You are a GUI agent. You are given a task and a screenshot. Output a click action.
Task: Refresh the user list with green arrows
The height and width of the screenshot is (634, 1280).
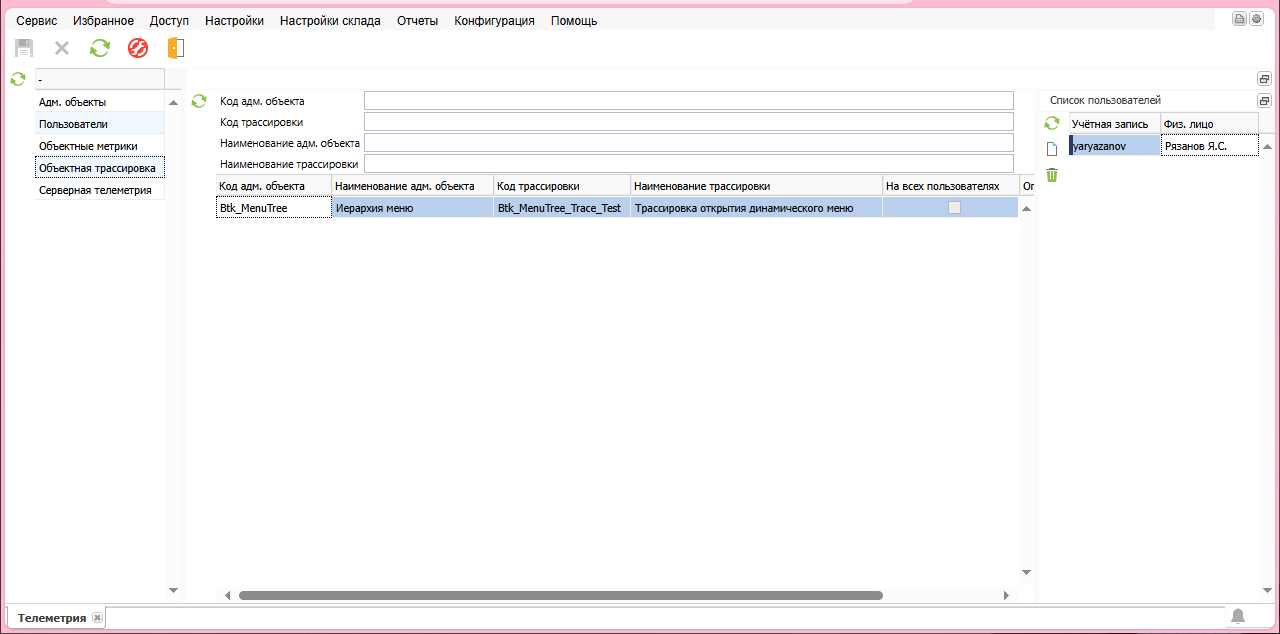click(1052, 123)
